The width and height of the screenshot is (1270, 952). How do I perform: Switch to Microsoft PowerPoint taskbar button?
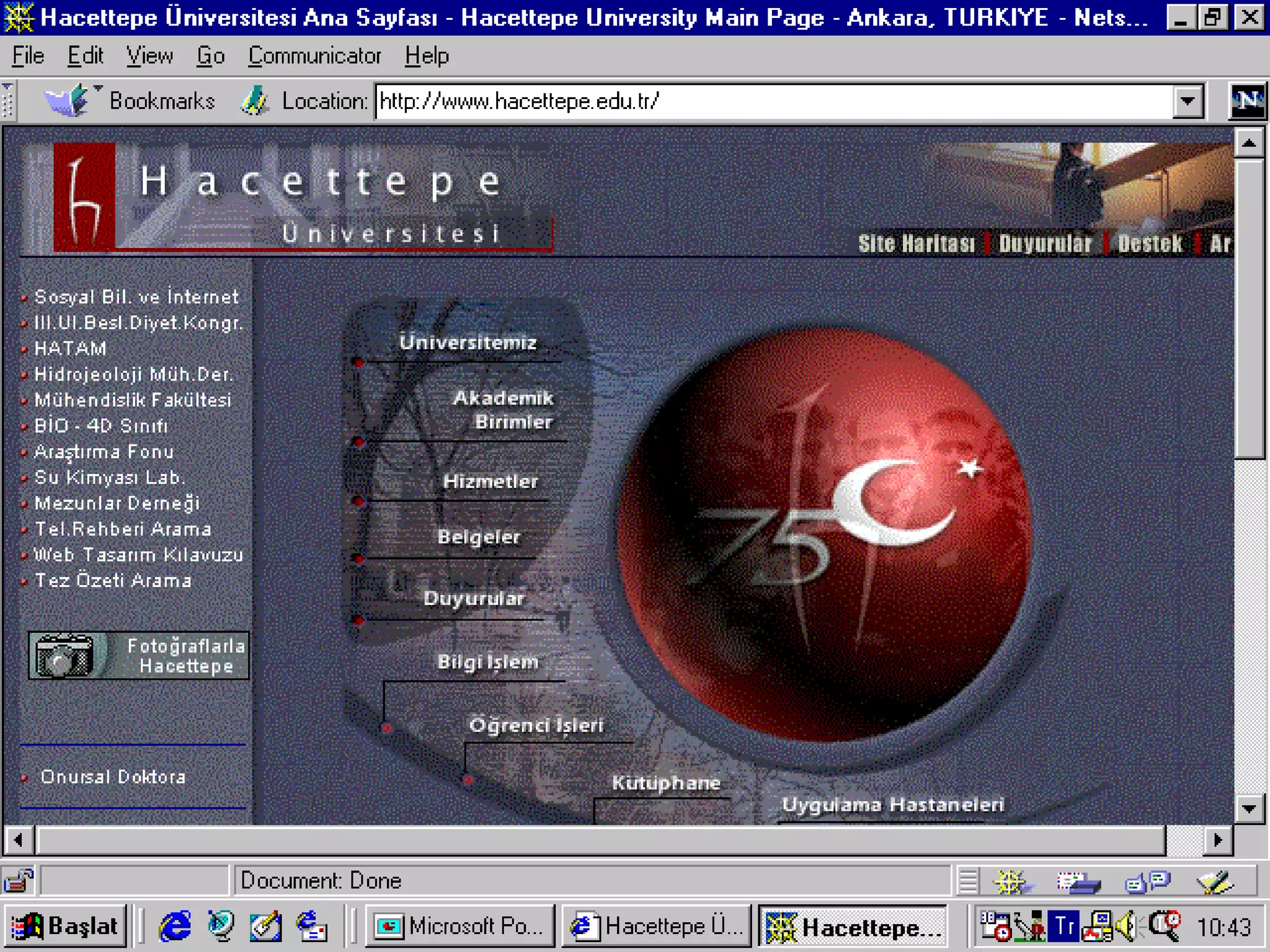point(460,927)
